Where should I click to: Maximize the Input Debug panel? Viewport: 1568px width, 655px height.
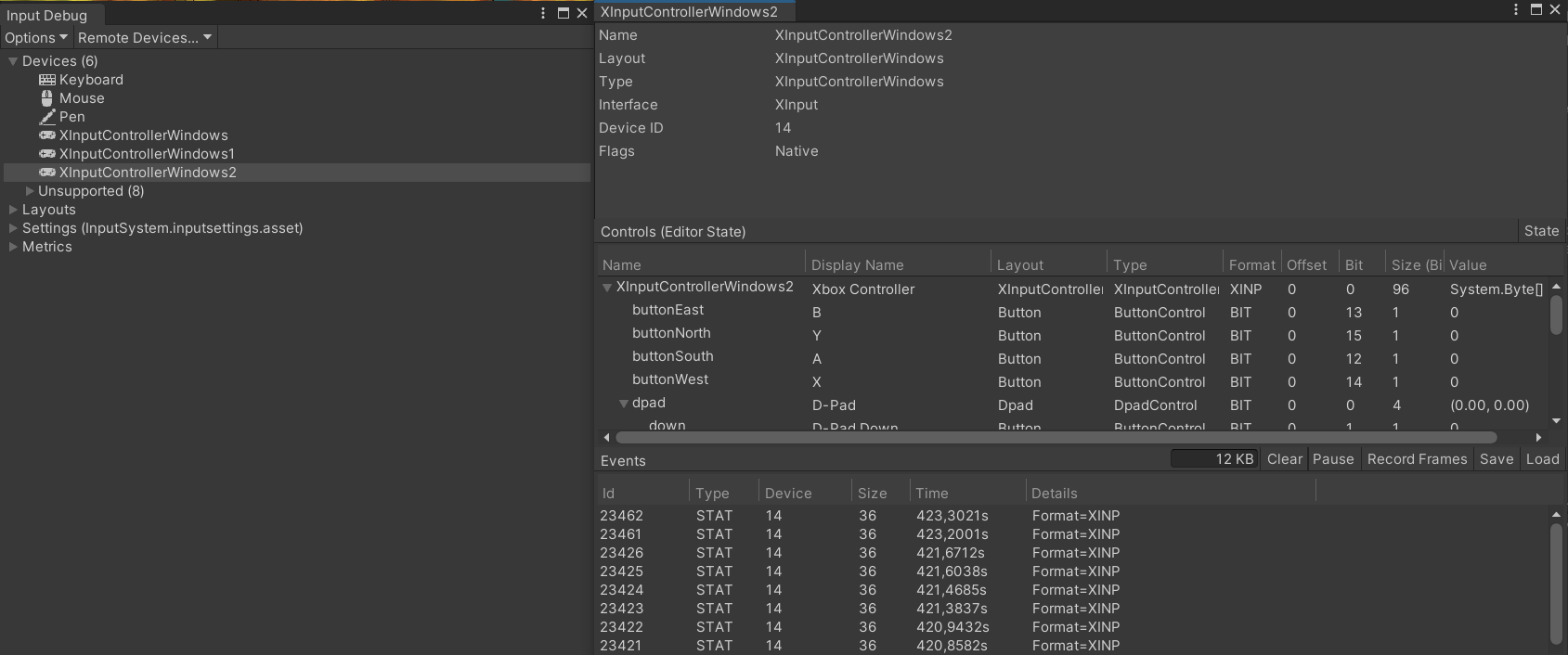563,13
